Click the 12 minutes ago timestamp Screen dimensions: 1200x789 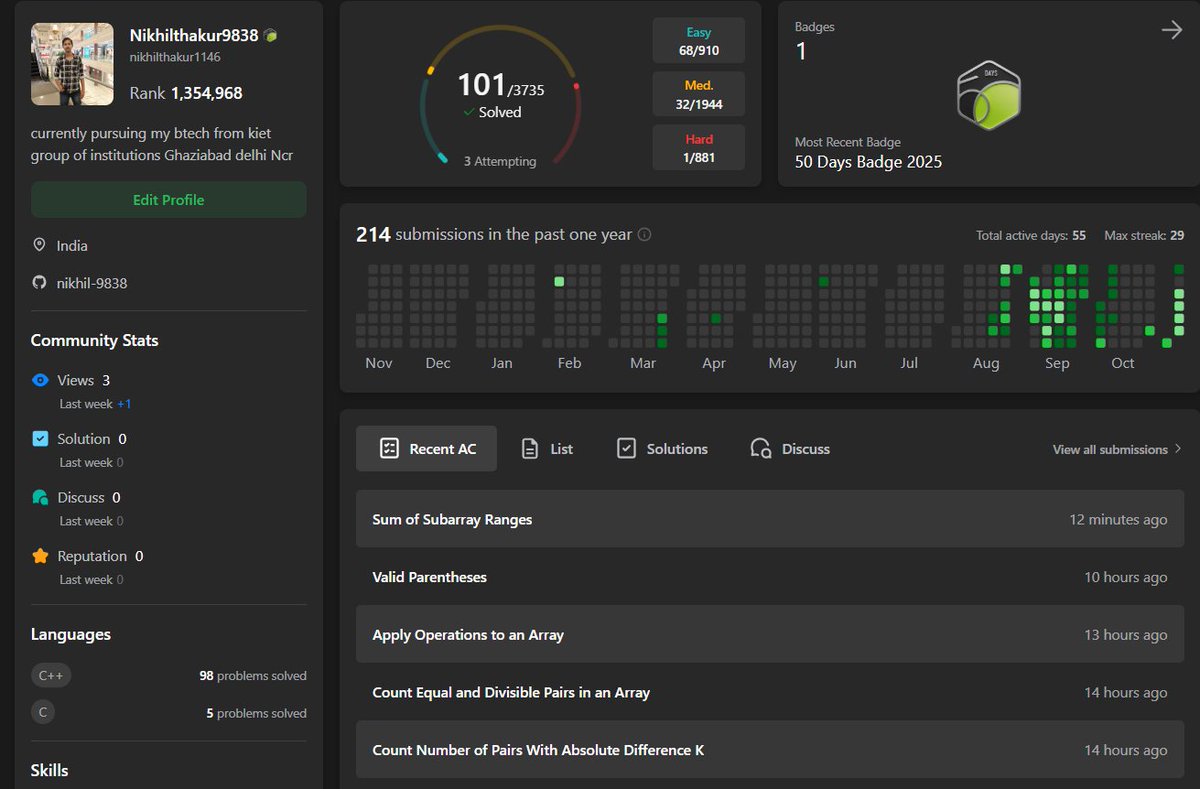pos(1118,519)
